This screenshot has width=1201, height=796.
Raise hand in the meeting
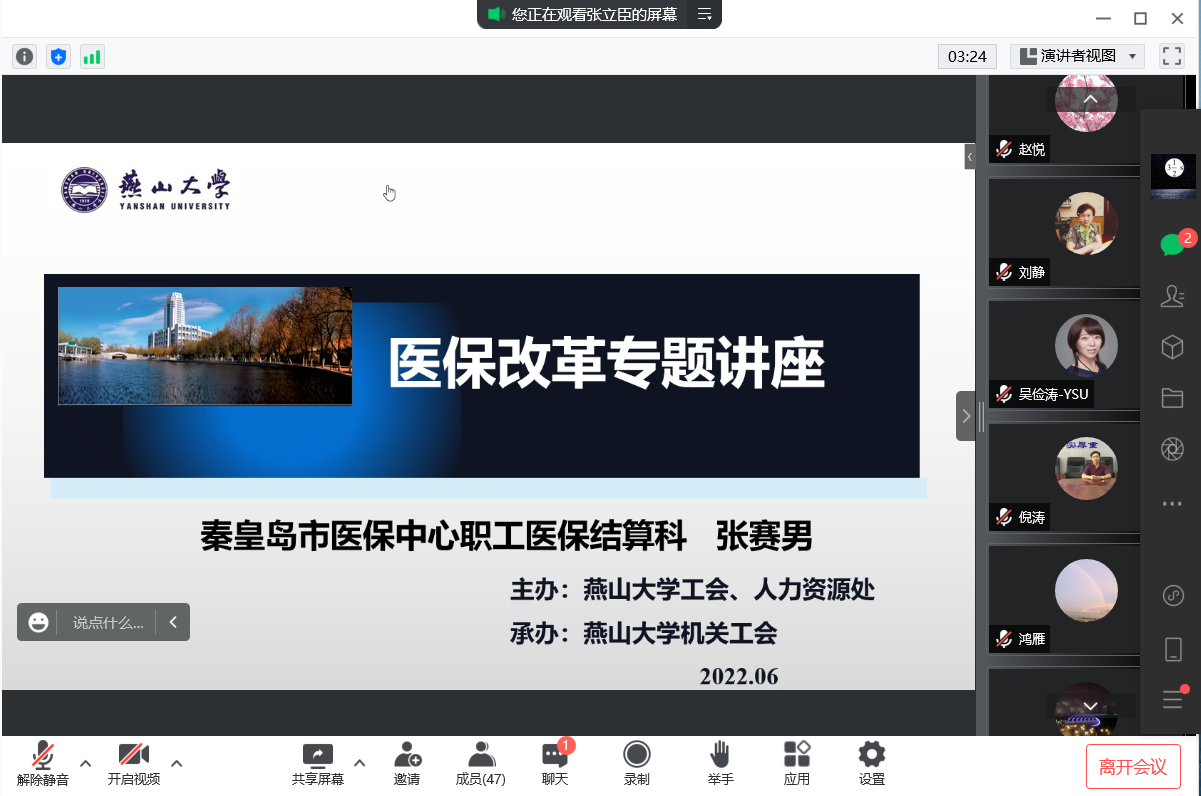[x=720, y=763]
